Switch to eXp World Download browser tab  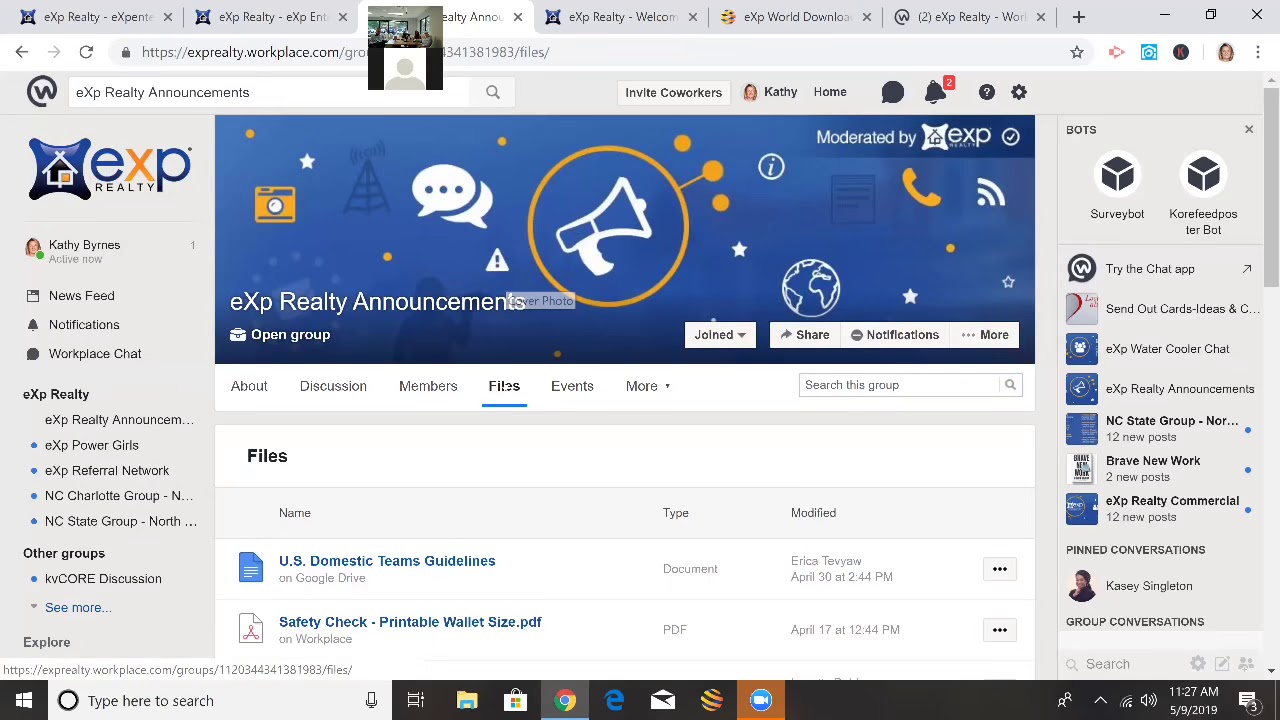coord(795,17)
